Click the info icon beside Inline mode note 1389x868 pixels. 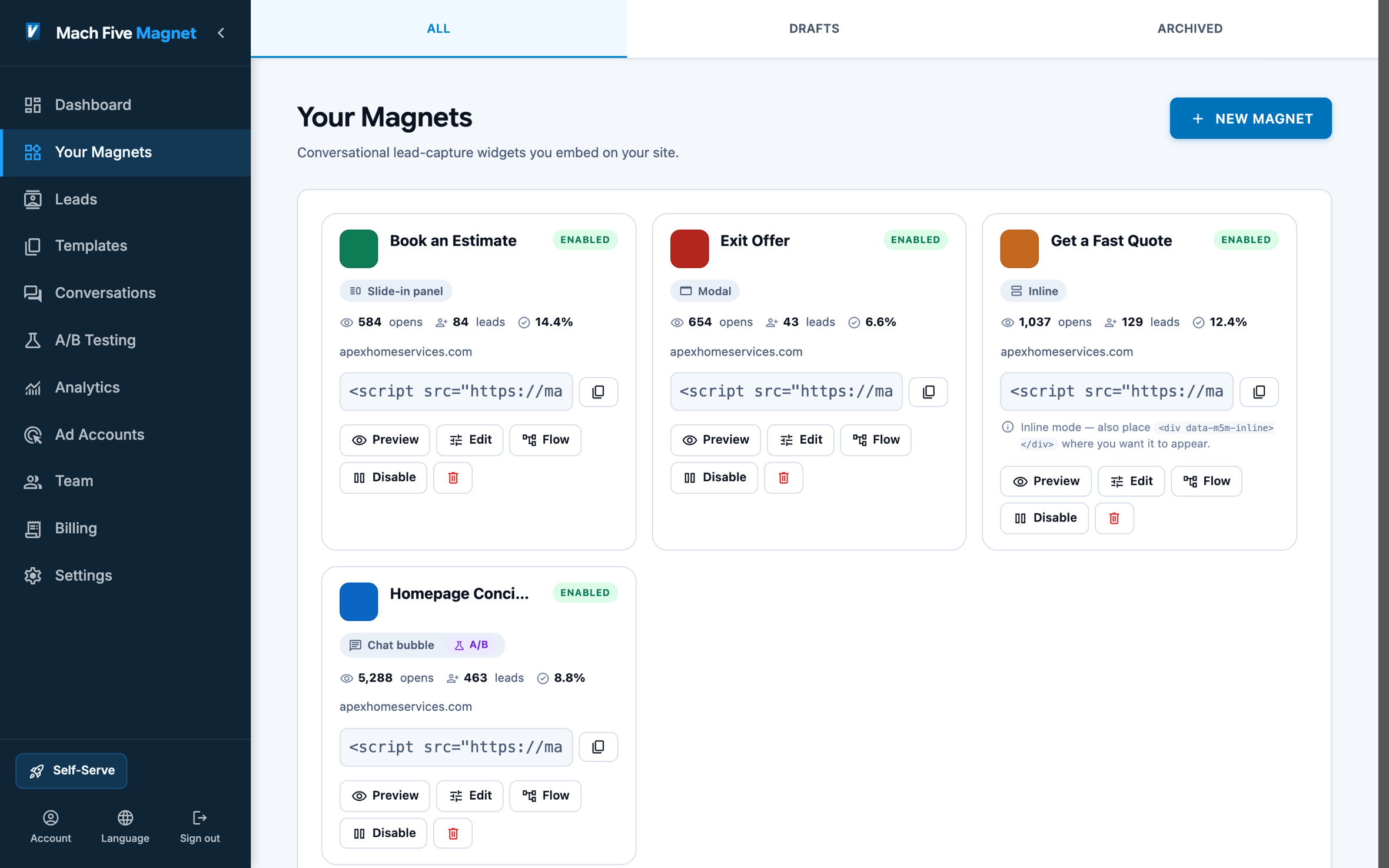pyautogui.click(x=1008, y=428)
